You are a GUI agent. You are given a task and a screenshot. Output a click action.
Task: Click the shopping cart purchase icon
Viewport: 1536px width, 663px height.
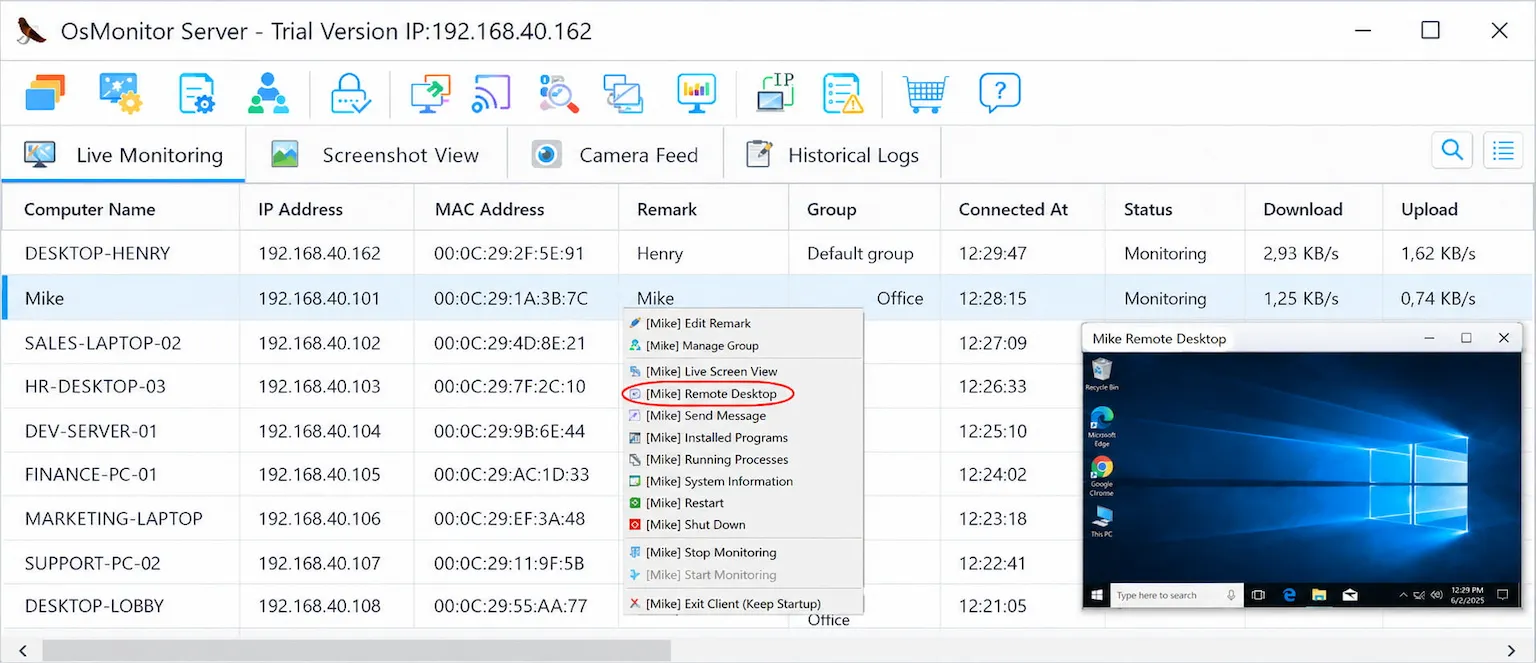point(925,94)
